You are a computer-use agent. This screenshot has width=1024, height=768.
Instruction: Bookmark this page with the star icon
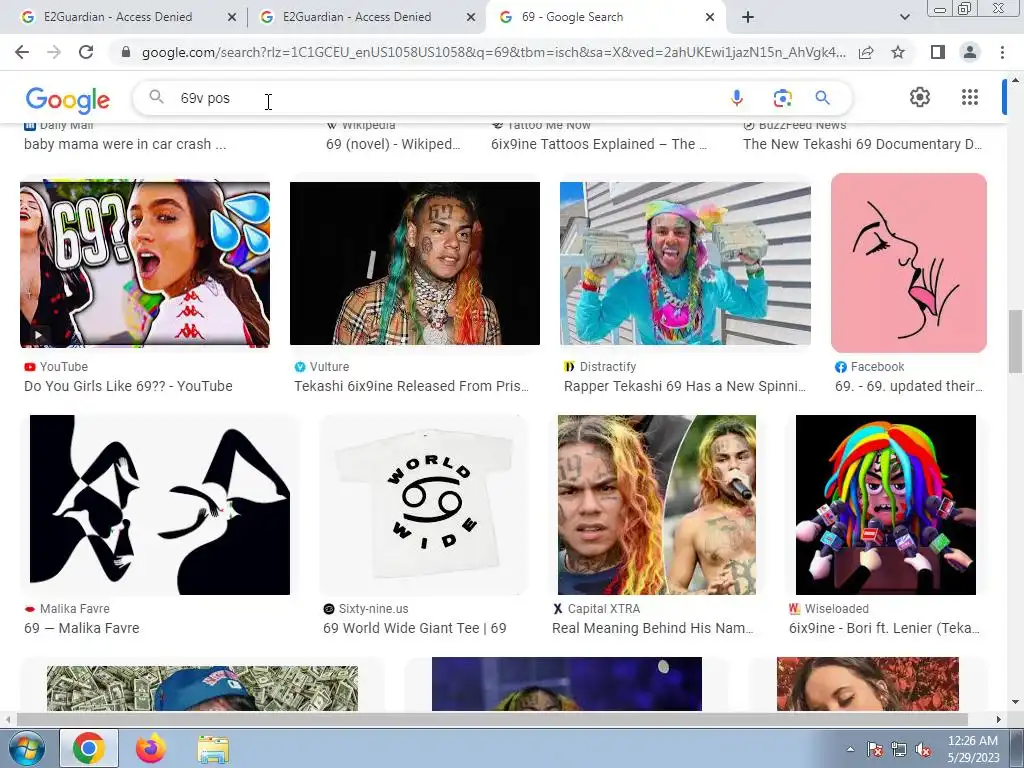[898, 52]
